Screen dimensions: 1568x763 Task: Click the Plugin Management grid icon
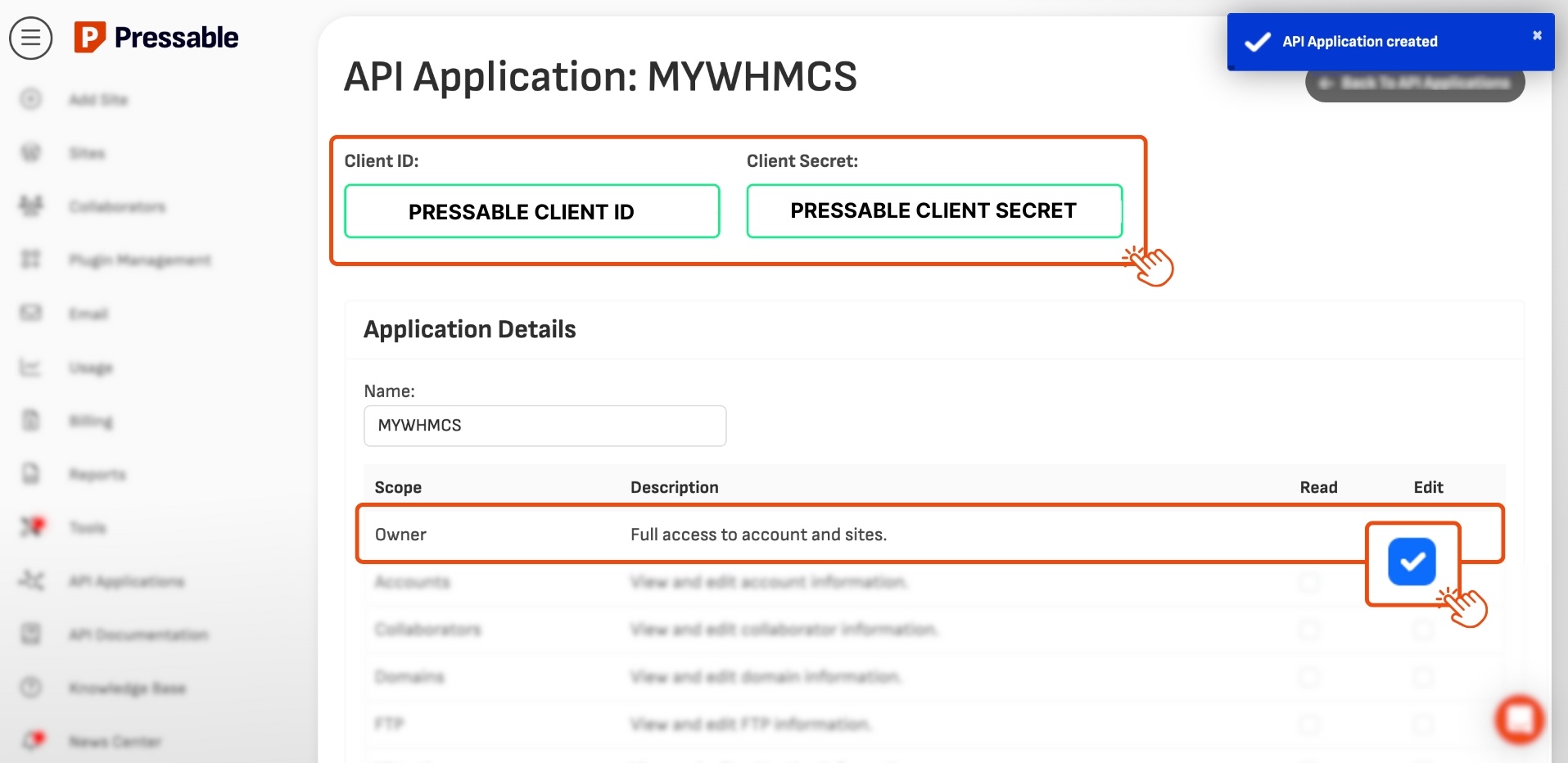tap(31, 260)
